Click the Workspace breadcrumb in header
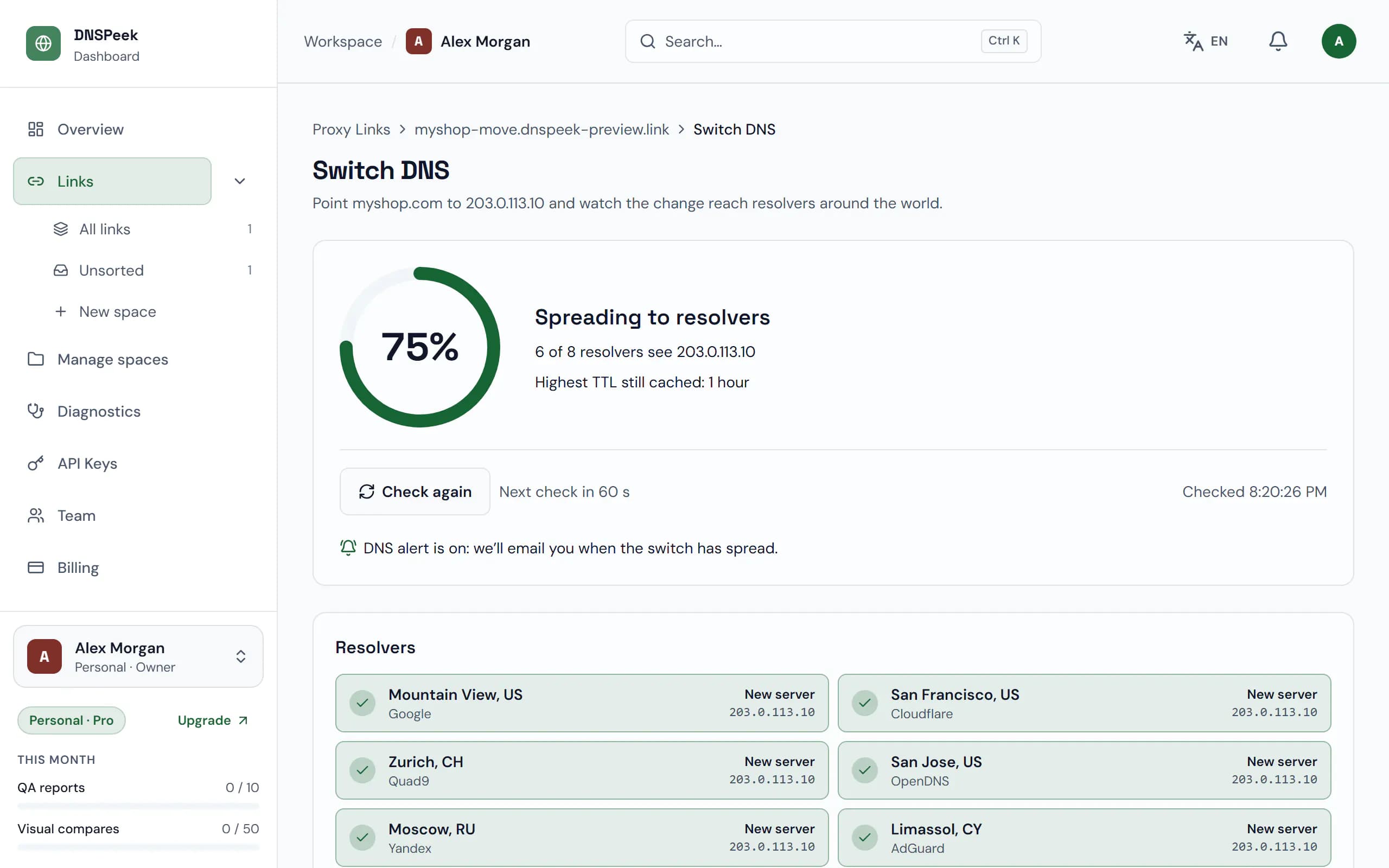Viewport: 1389px width, 868px height. [343, 41]
